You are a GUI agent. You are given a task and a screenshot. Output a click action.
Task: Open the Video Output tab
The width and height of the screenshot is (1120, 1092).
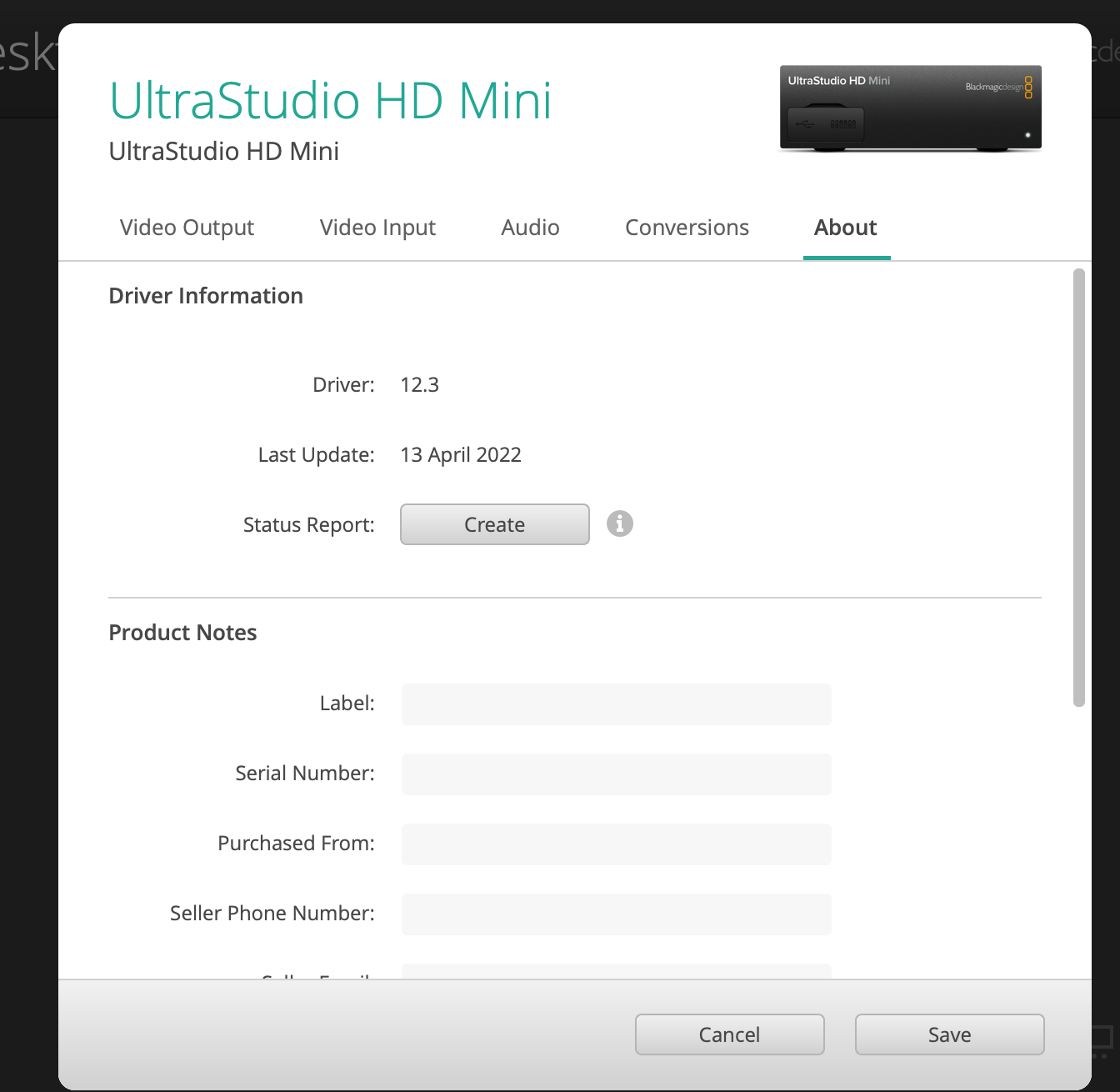187,228
